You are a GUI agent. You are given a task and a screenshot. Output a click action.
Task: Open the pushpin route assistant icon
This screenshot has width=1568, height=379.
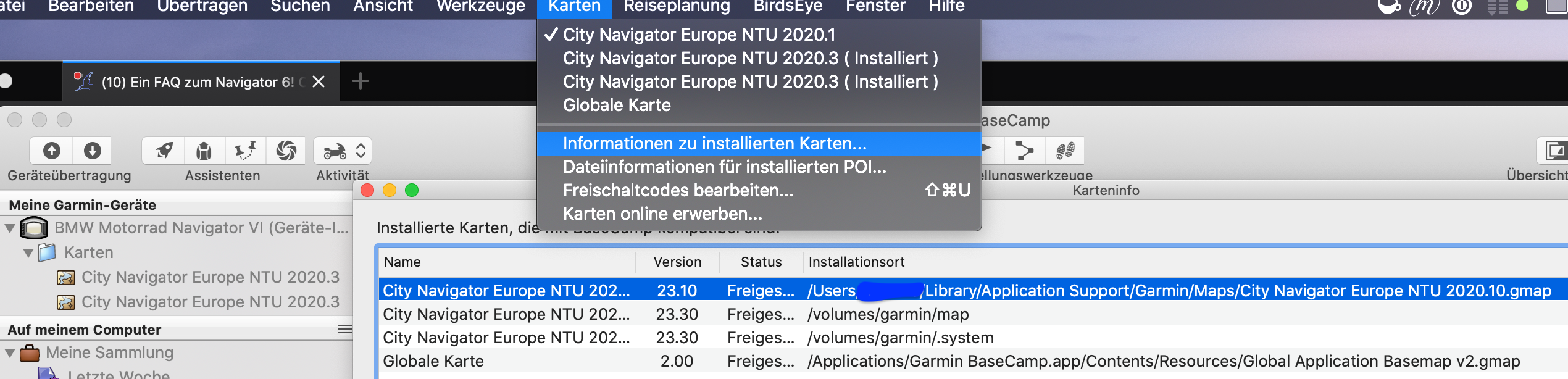tap(245, 151)
